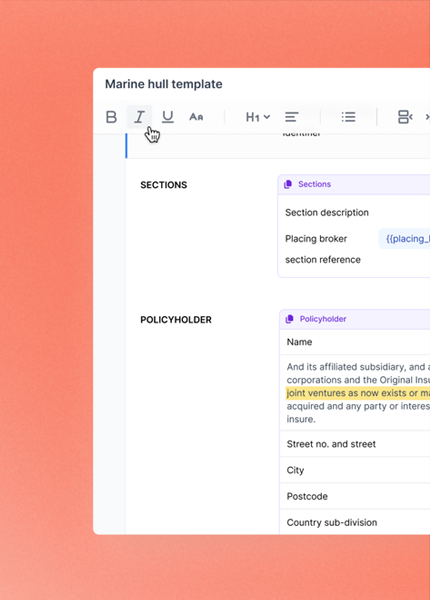Image resolution: width=430 pixels, height=600 pixels.
Task: Open the H1 heading dropdown
Action: click(258, 117)
